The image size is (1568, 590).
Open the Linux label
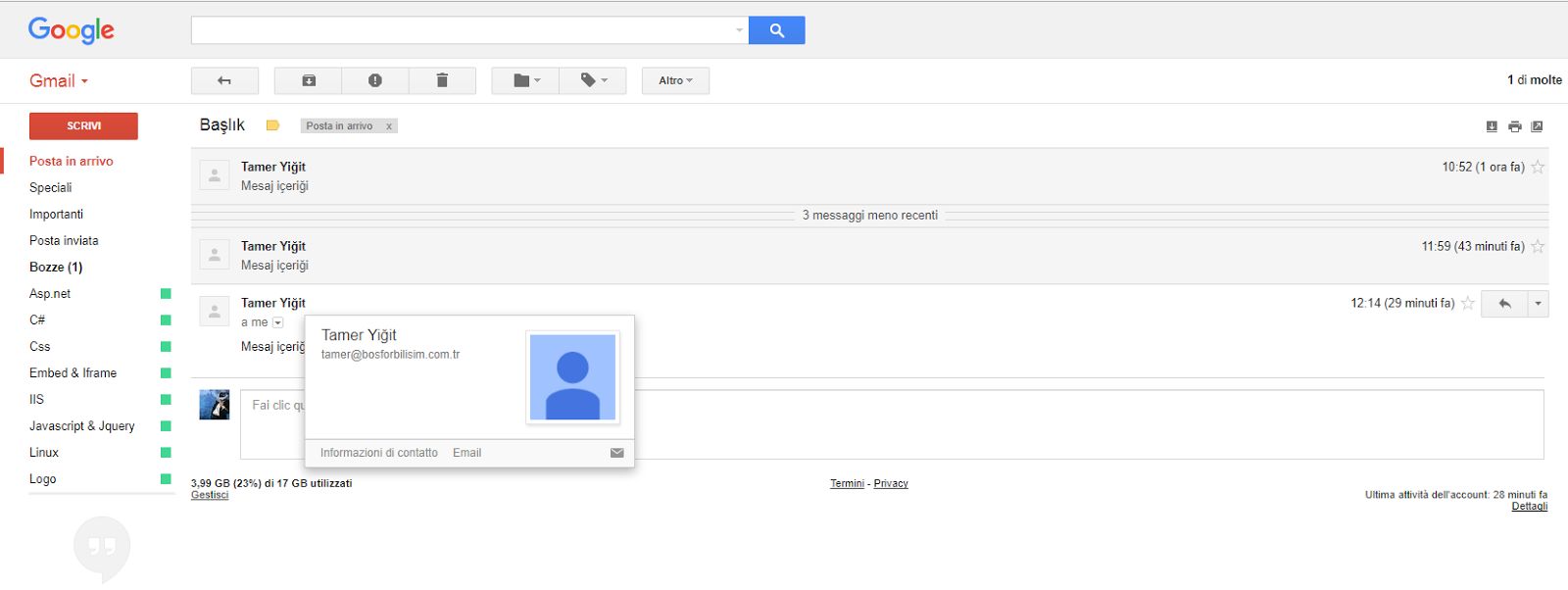point(44,452)
